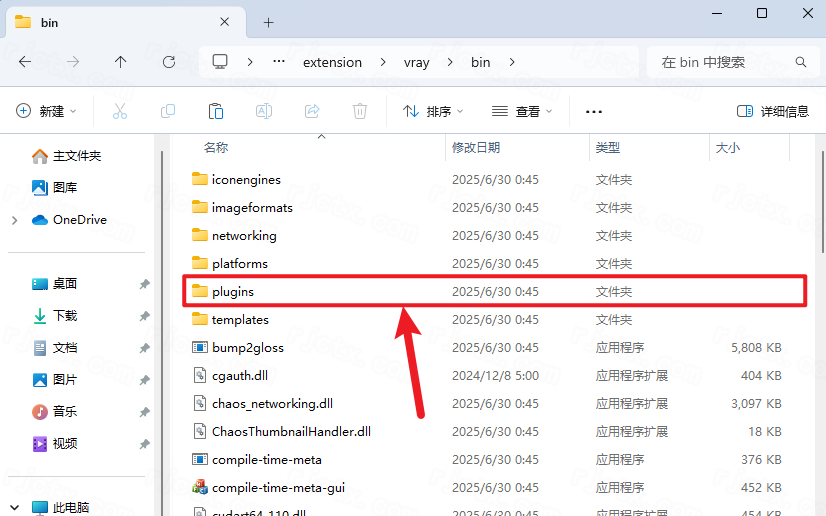Open the more options ellipsis menu
This screenshot has height=516, width=826.
coord(594,111)
